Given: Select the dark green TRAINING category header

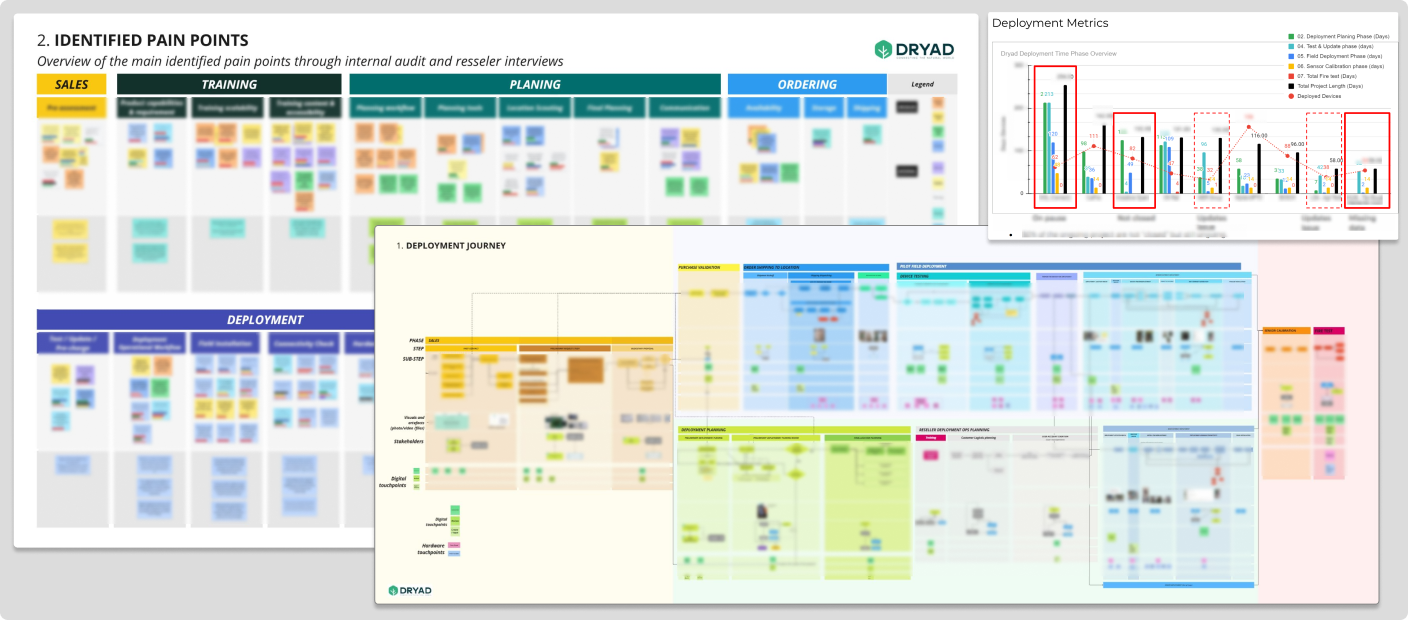Looking at the screenshot, I should tap(229, 85).
